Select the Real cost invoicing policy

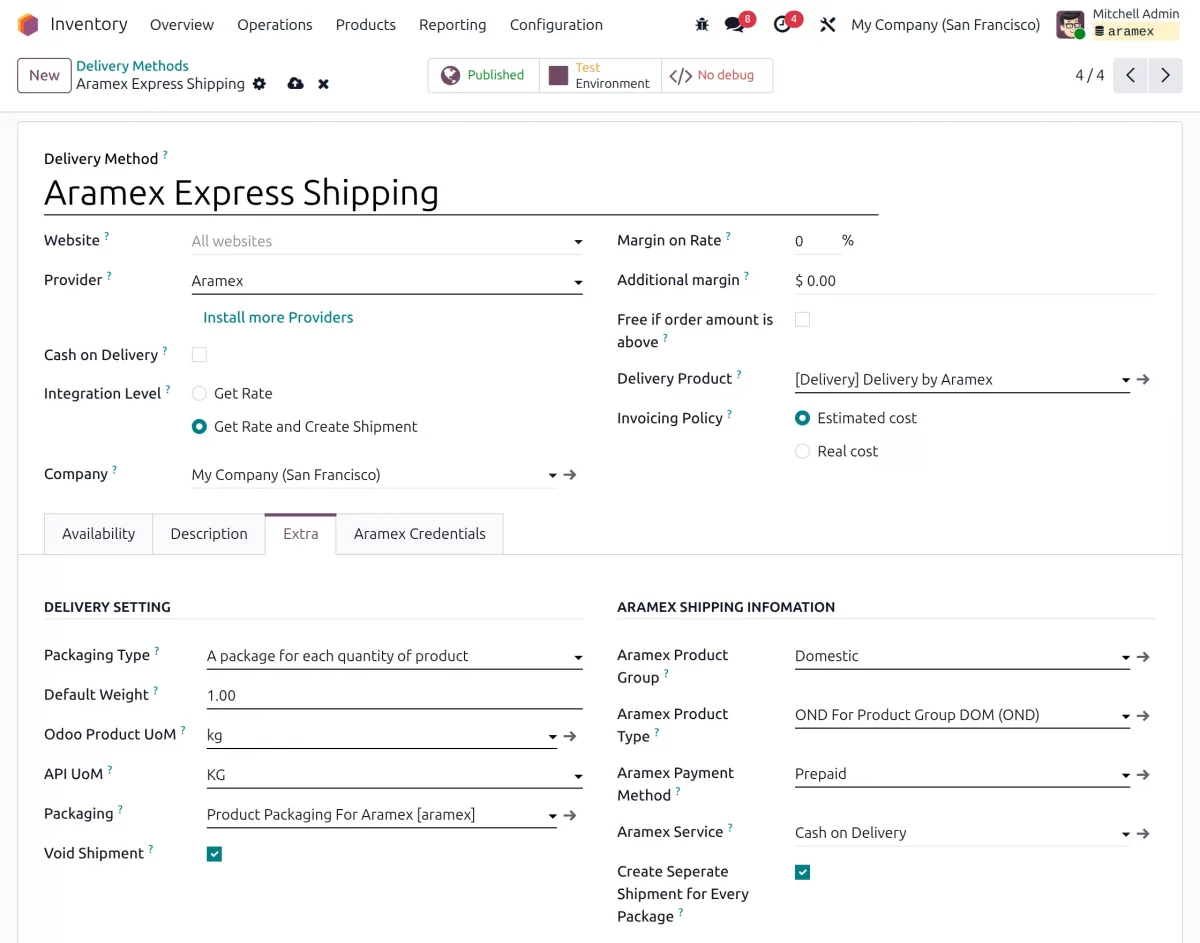point(802,451)
